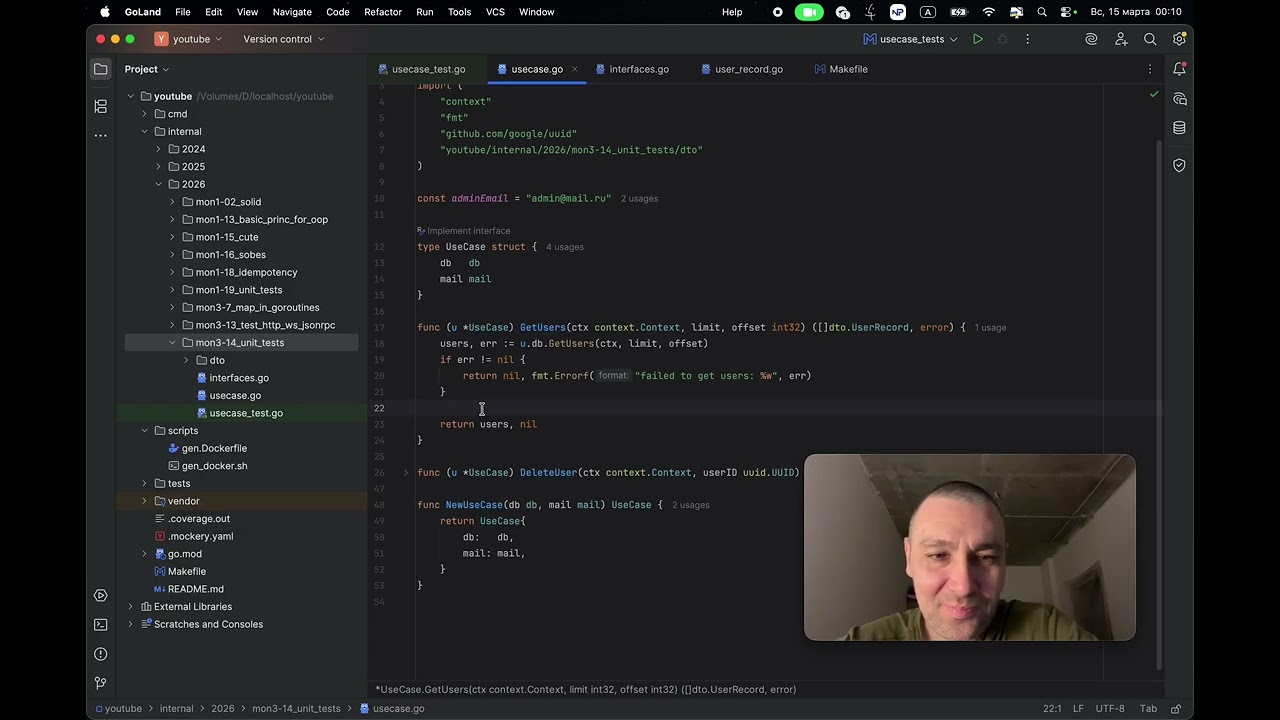Viewport: 1280px width, 720px height.
Task: Unfold the DeleteUser function in gutter
Action: [x=405, y=472]
